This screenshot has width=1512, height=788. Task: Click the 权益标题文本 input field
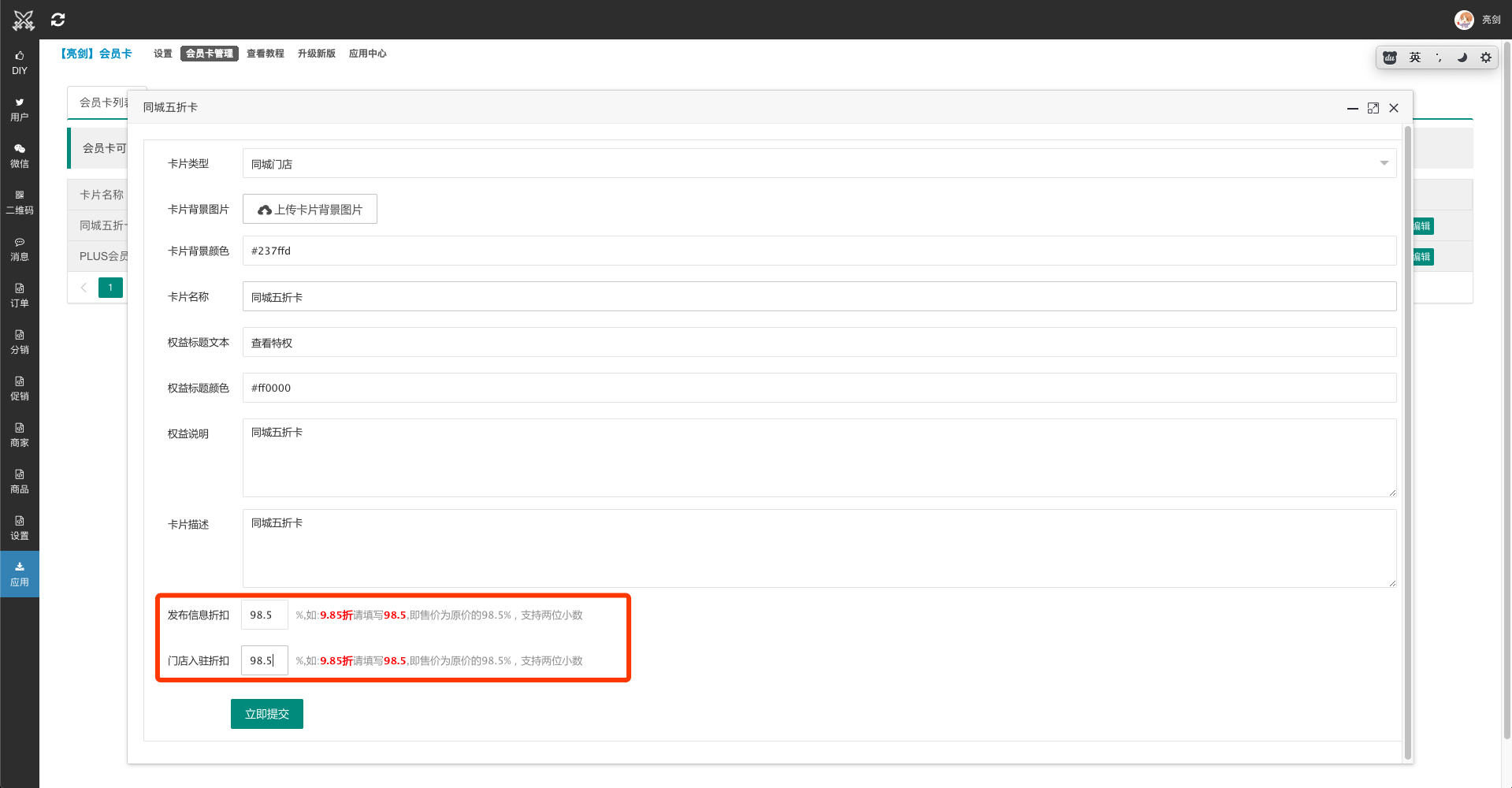coord(819,342)
